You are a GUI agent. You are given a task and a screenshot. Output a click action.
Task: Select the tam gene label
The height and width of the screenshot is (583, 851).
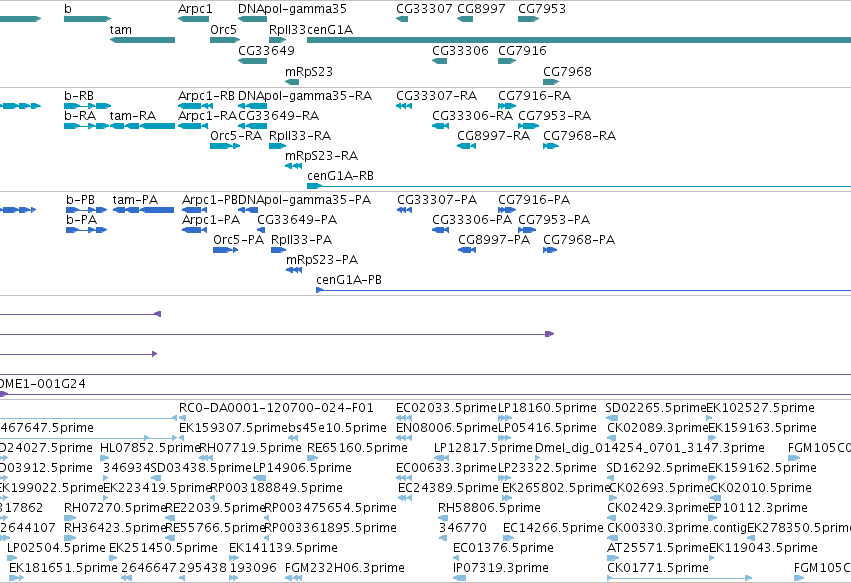(120, 30)
